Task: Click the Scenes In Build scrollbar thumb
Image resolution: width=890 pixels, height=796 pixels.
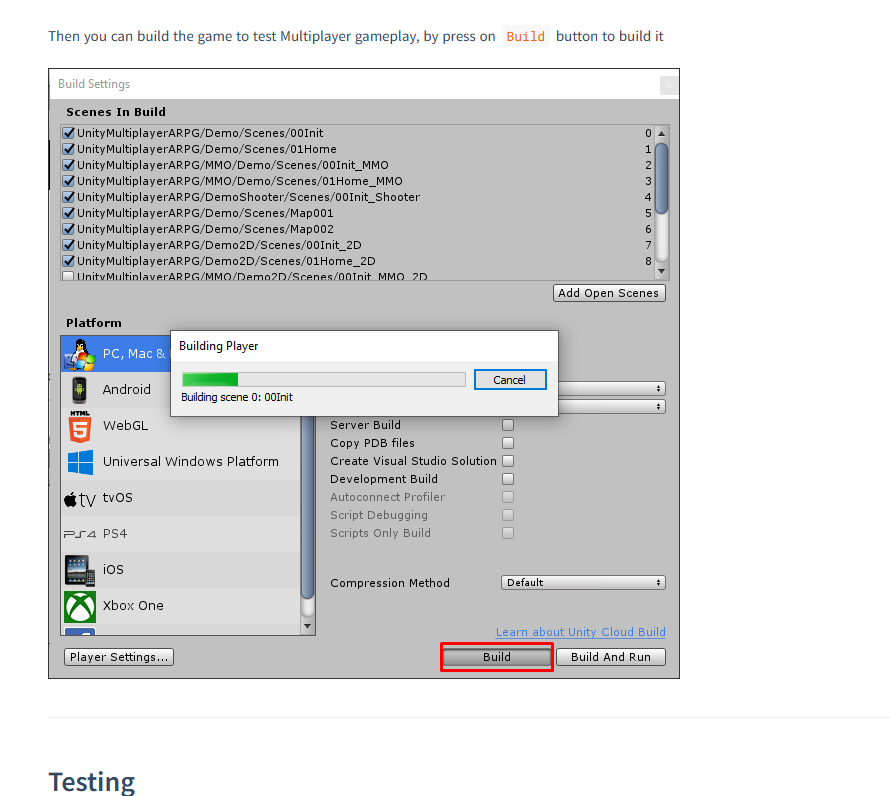Action: click(661, 178)
